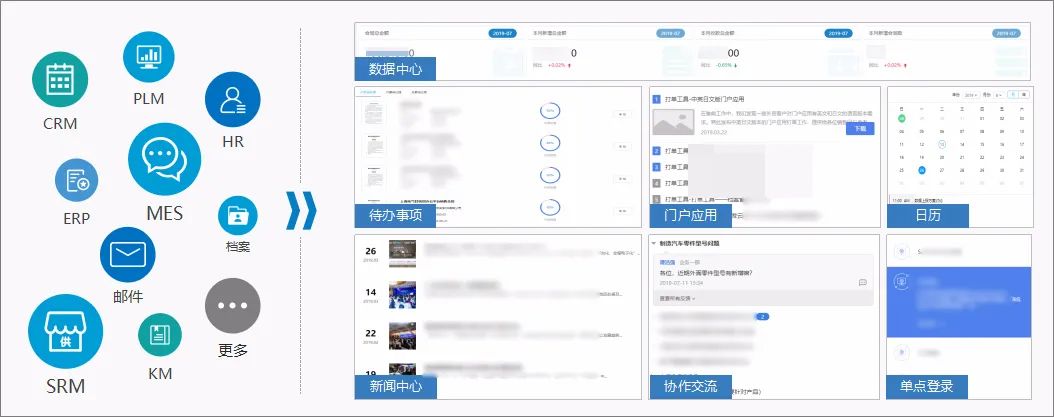
Task: Open the 邮件 envelope icon
Action: tap(128, 254)
